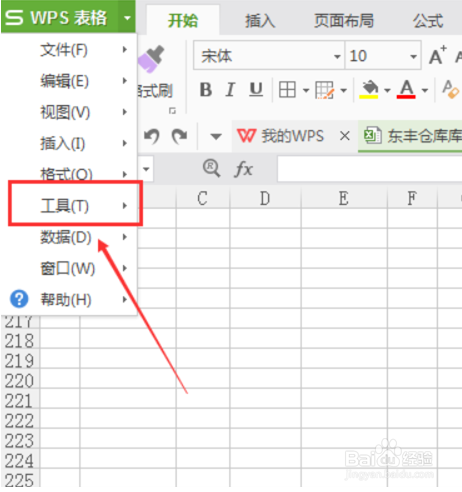This screenshot has height=492, width=462.
Task: Open the quick access toolbar customize arrow
Action: [216, 136]
